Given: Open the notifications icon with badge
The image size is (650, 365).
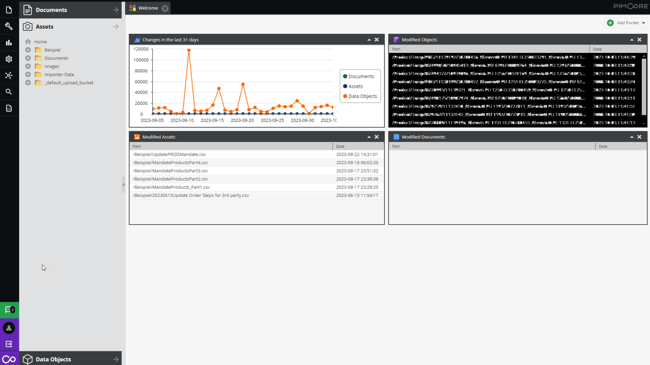Looking at the screenshot, I should pyautogui.click(x=10, y=310).
